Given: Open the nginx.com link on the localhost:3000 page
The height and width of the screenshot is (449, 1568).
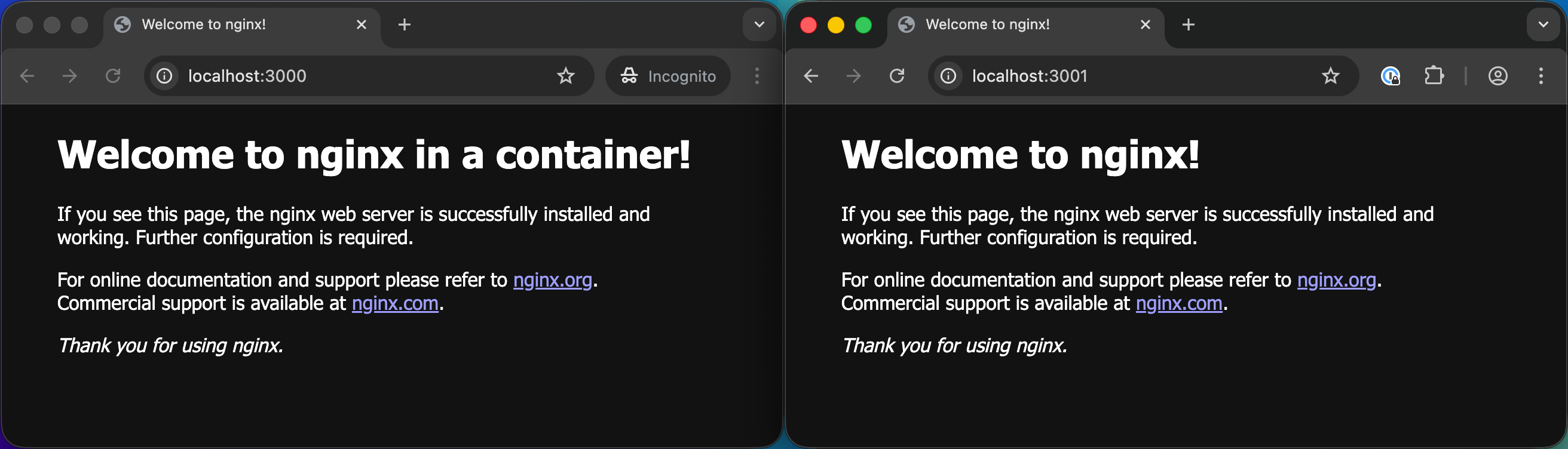Looking at the screenshot, I should tap(395, 303).
